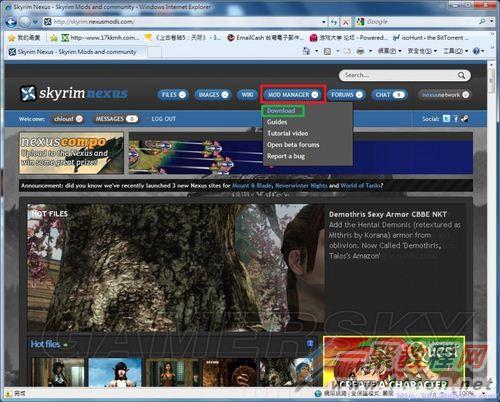Click the CREATE A CHARACTER advertisement
Image resolution: width=500 pixels, height=402 pixels.
pos(394,362)
